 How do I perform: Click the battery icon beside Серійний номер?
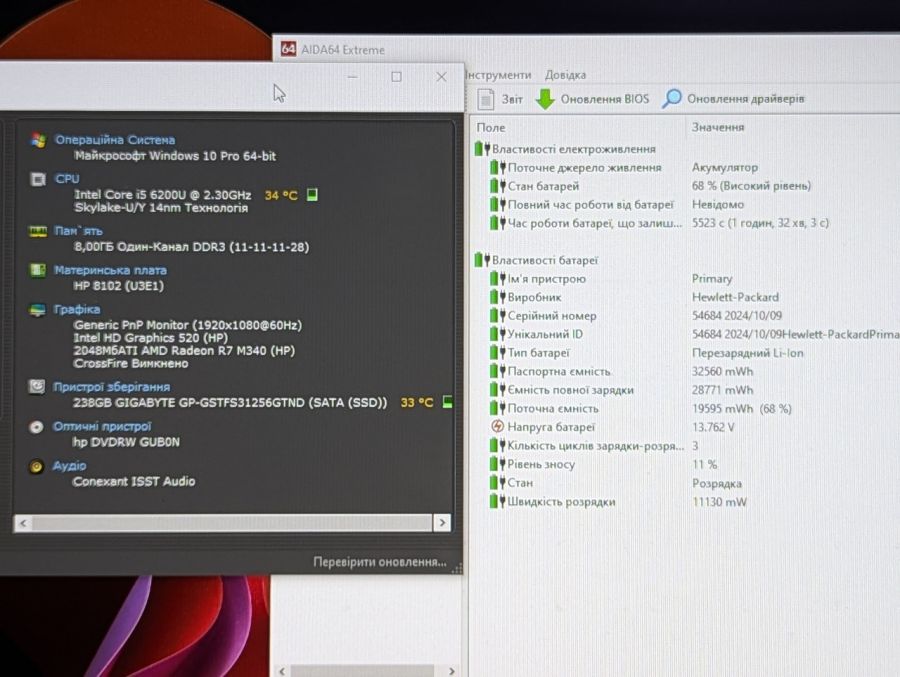coord(498,315)
